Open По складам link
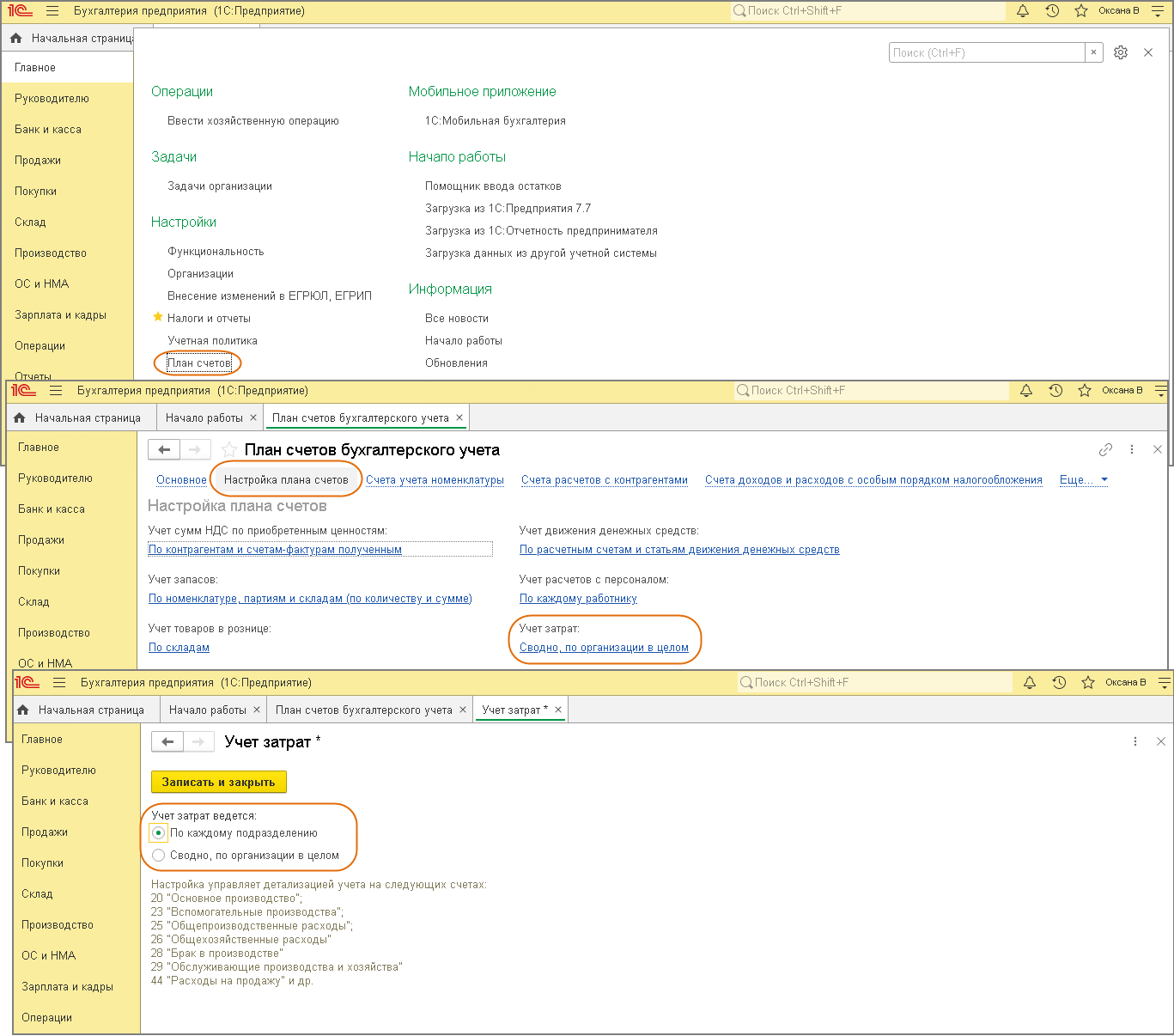This screenshot has height=1036, width=1174. click(x=179, y=648)
